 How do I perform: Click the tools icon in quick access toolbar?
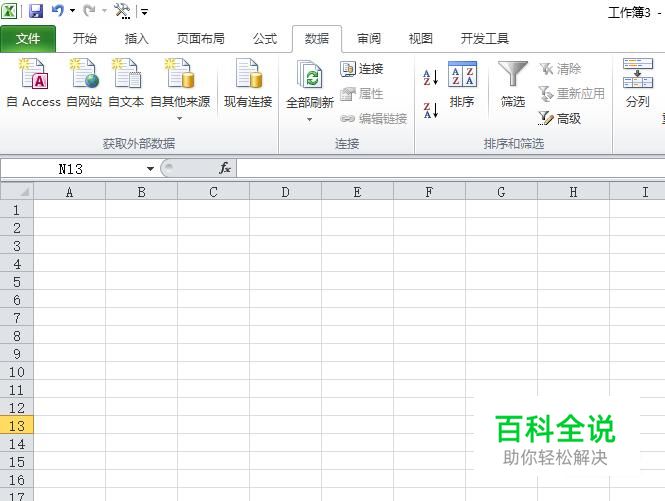tap(122, 11)
